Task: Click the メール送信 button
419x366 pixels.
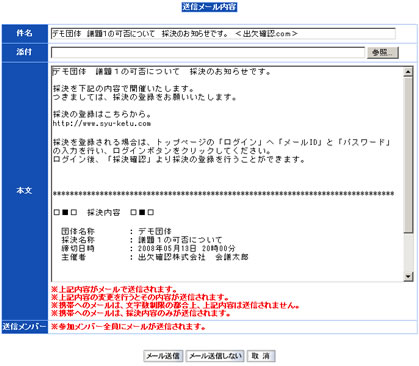Action: click(x=163, y=356)
